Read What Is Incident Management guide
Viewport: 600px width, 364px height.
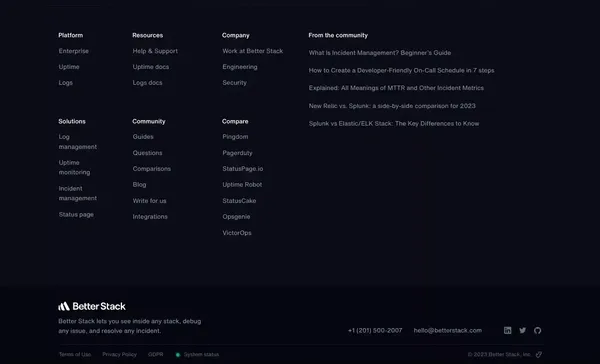[x=380, y=53]
